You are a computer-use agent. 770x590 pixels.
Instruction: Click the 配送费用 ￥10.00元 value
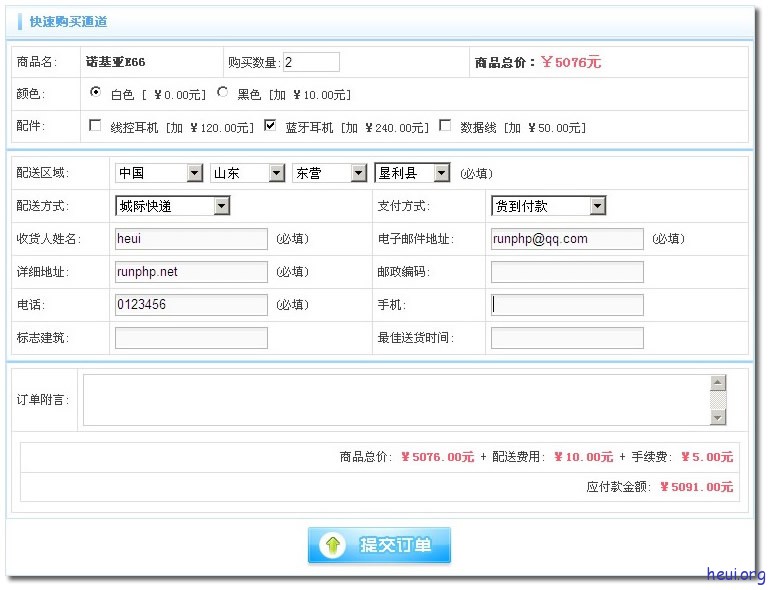[583, 457]
